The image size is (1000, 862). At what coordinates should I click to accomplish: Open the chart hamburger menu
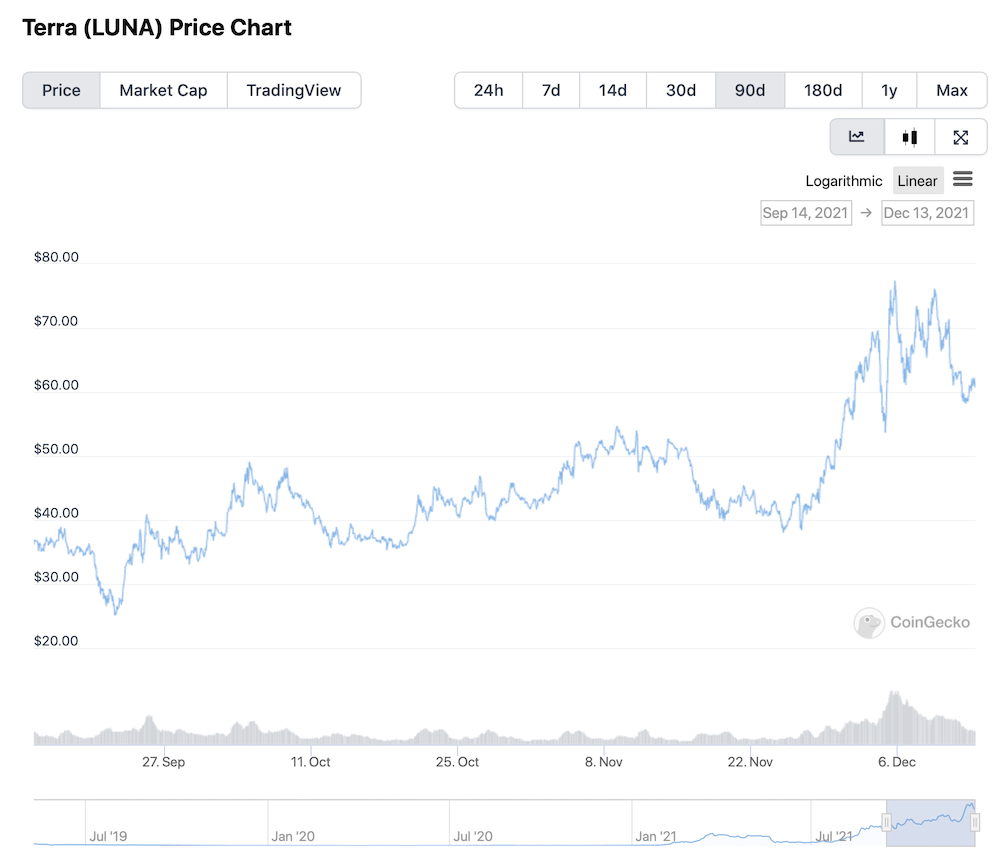[962, 179]
